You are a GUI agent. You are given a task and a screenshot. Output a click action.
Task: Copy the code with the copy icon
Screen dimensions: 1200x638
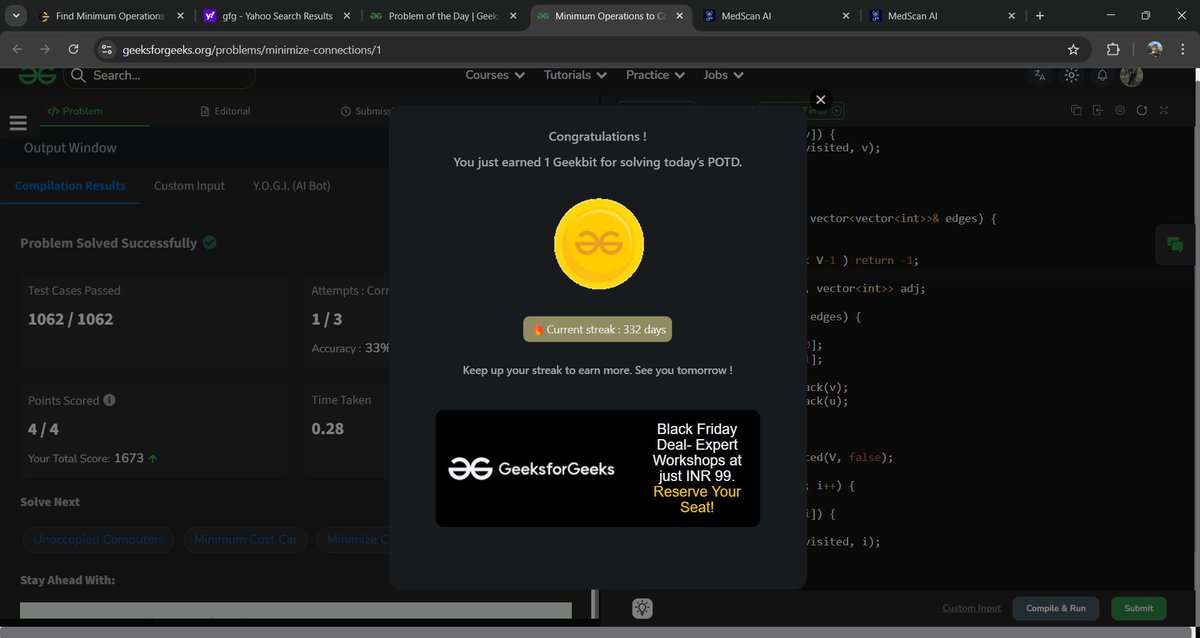pyautogui.click(x=1077, y=110)
